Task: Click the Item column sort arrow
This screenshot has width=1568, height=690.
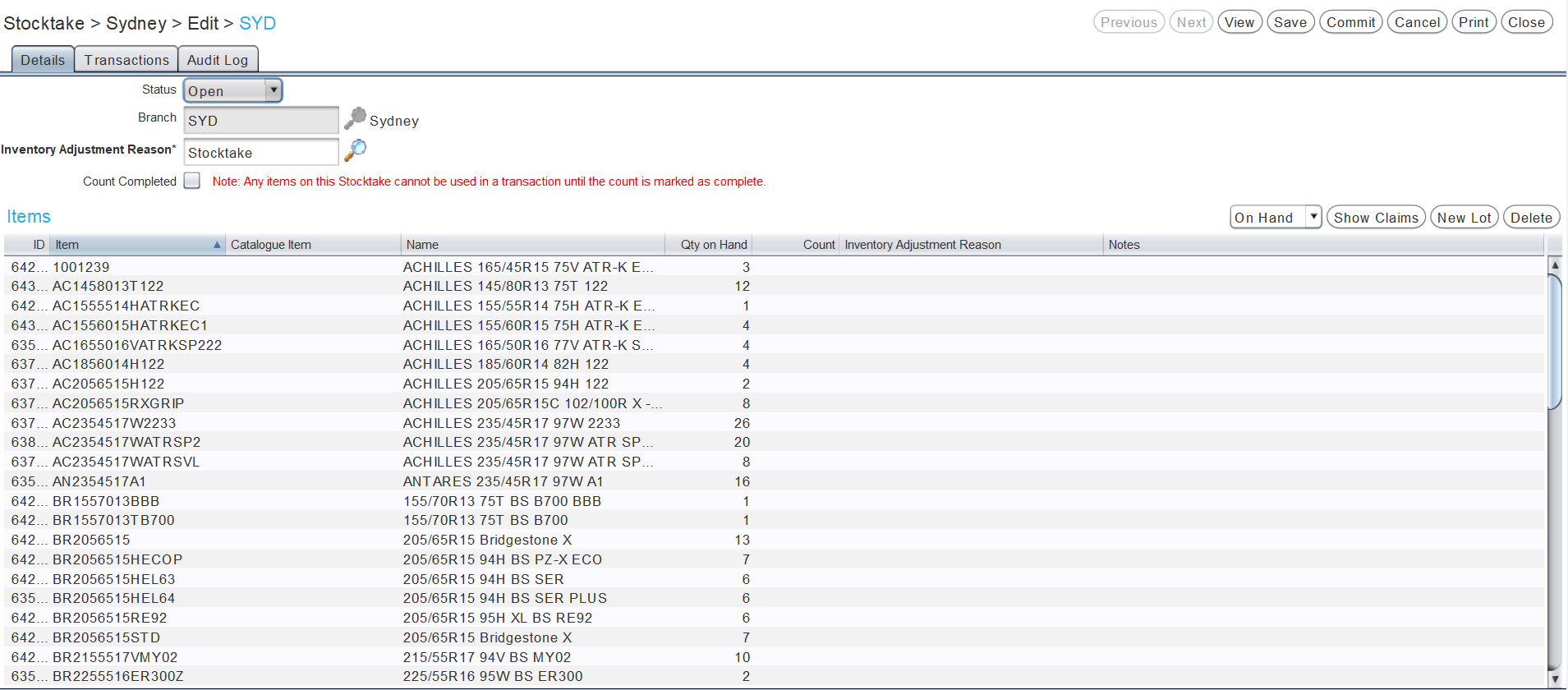Action: click(217, 245)
